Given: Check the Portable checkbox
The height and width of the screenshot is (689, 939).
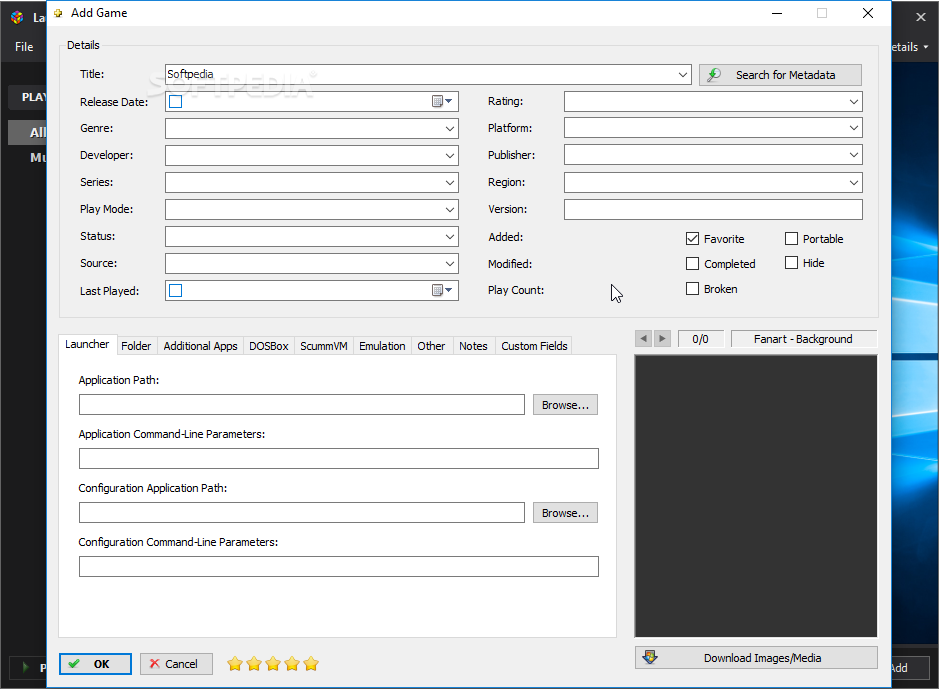Looking at the screenshot, I should pos(791,239).
